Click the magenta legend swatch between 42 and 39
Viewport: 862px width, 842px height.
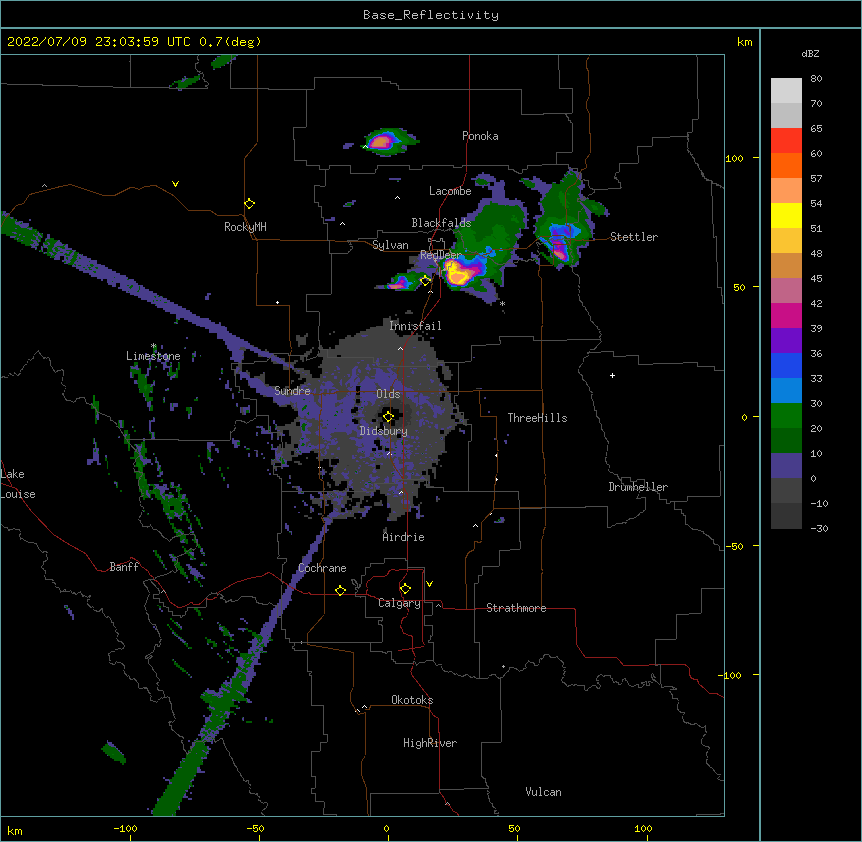[786, 315]
